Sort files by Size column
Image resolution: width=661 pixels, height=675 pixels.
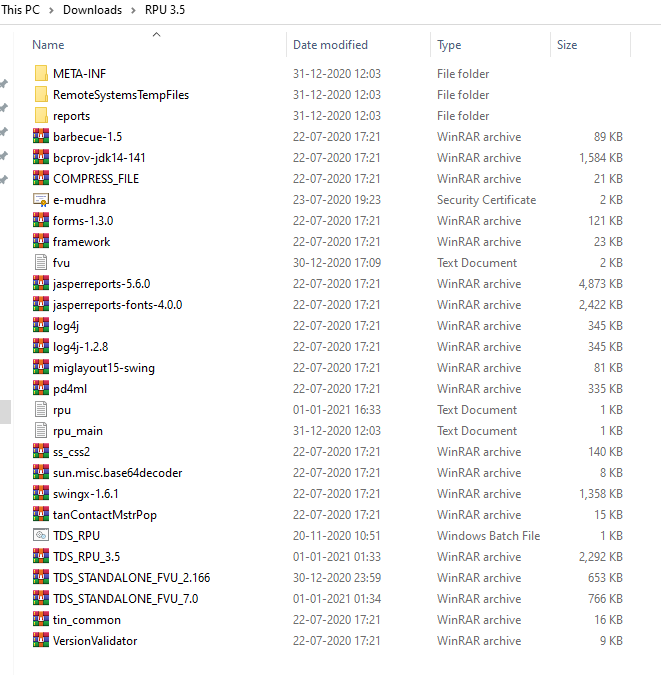click(567, 45)
